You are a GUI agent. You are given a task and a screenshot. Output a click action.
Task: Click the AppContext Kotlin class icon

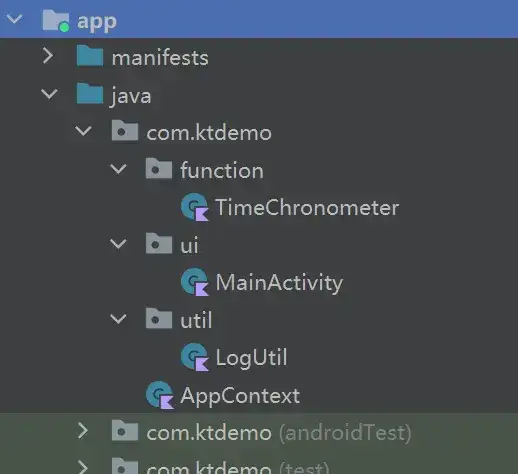[160, 395]
